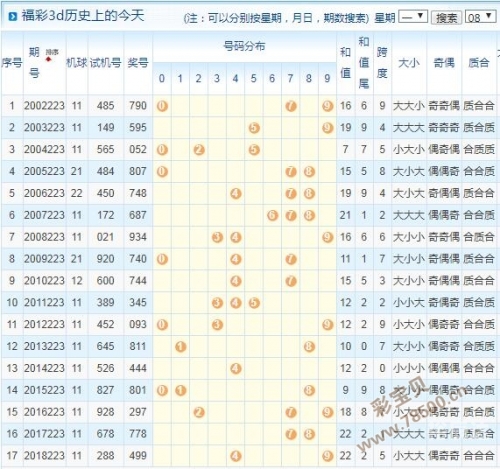Click ball 5 in row 2011223
Screen dimensions: 500x469
(254, 303)
